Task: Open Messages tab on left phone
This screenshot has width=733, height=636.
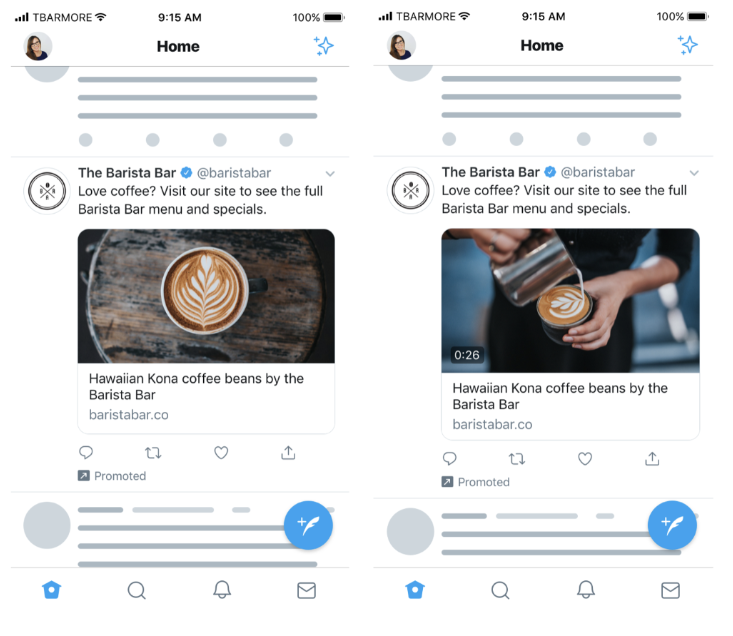Action: [307, 591]
